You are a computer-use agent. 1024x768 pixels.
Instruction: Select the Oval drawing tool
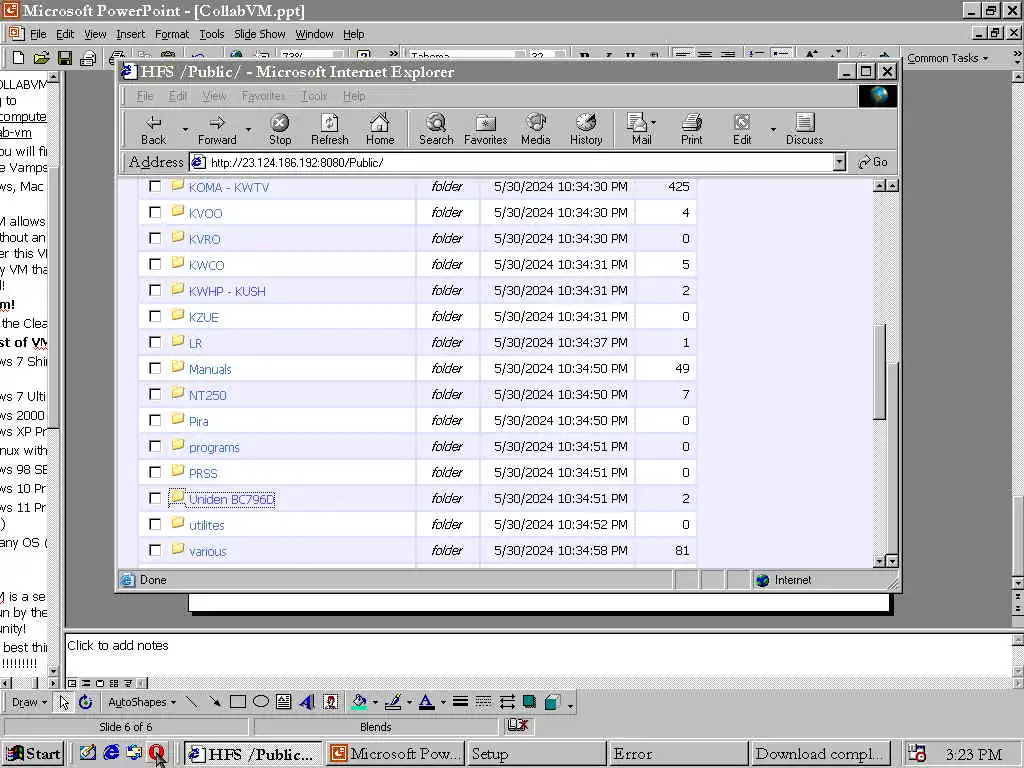coord(261,702)
